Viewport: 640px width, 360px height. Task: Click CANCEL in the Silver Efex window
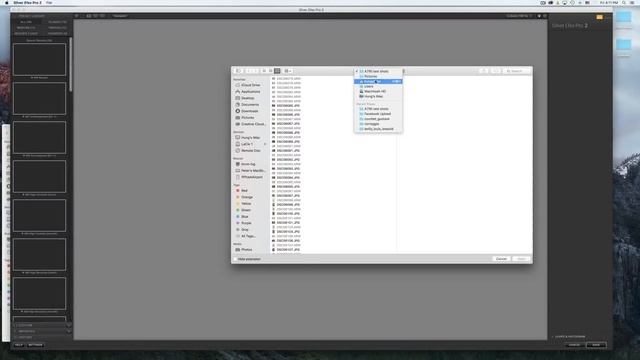tap(574, 345)
